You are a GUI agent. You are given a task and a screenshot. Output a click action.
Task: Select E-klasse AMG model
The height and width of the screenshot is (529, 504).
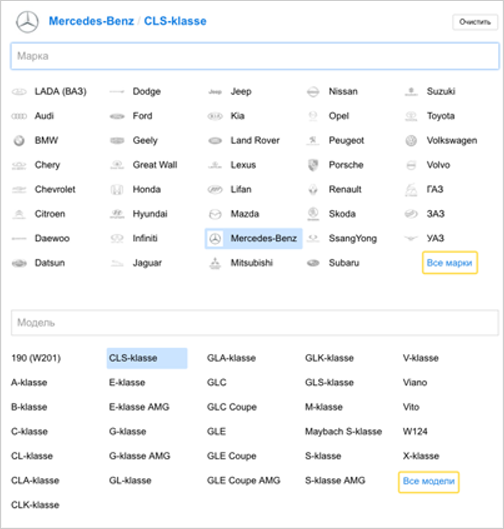[139, 407]
